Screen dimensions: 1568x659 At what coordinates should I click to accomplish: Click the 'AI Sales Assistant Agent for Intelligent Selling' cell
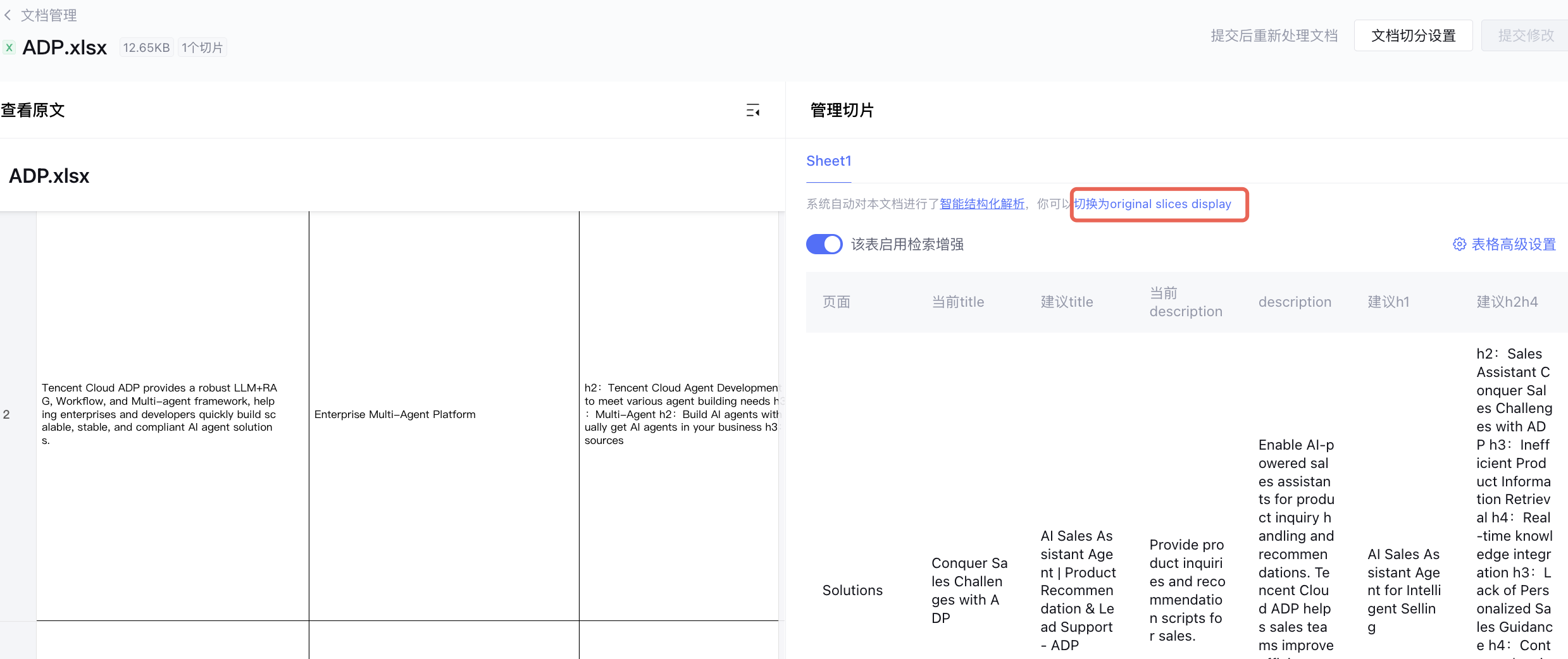pos(1404,590)
